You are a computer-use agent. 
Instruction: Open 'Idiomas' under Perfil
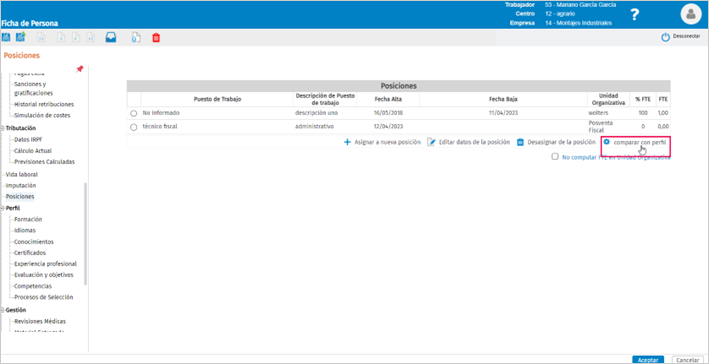coord(25,230)
